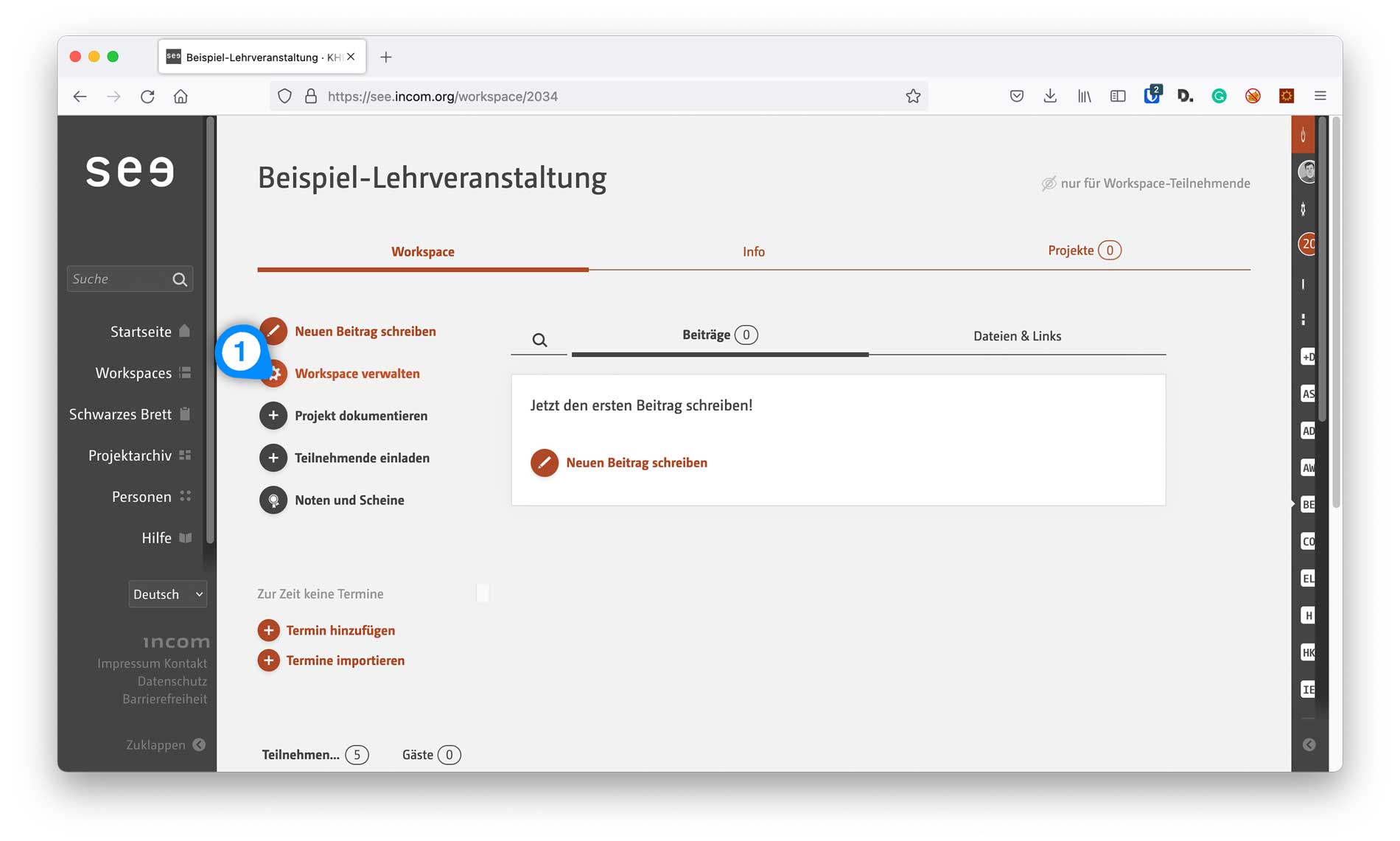Click the shield tracking protection icon

point(284,97)
